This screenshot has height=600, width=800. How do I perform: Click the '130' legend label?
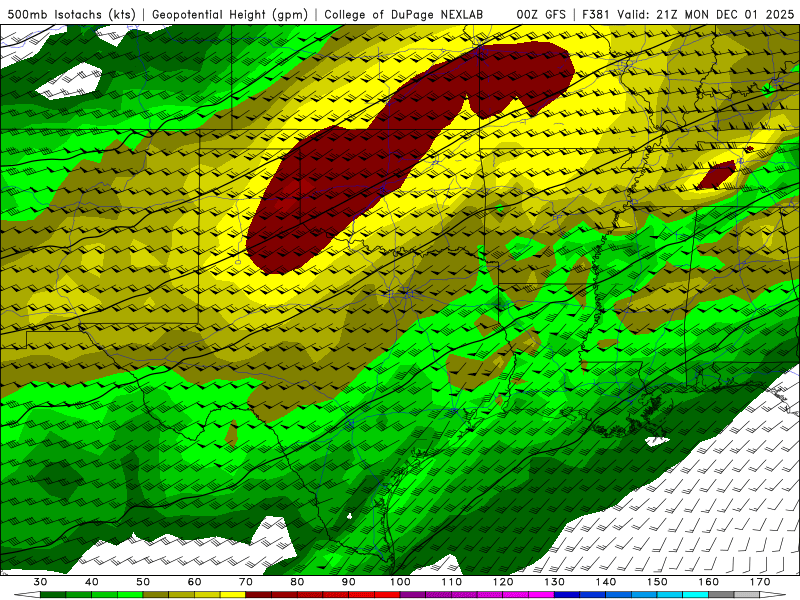[x=555, y=582]
